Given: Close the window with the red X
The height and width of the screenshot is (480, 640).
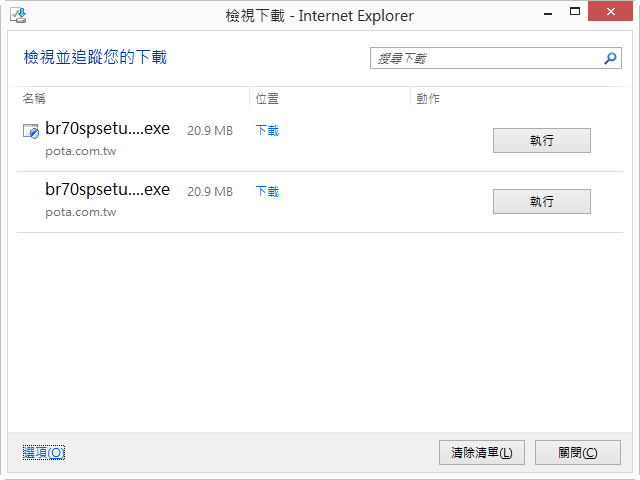Looking at the screenshot, I should [x=610, y=11].
